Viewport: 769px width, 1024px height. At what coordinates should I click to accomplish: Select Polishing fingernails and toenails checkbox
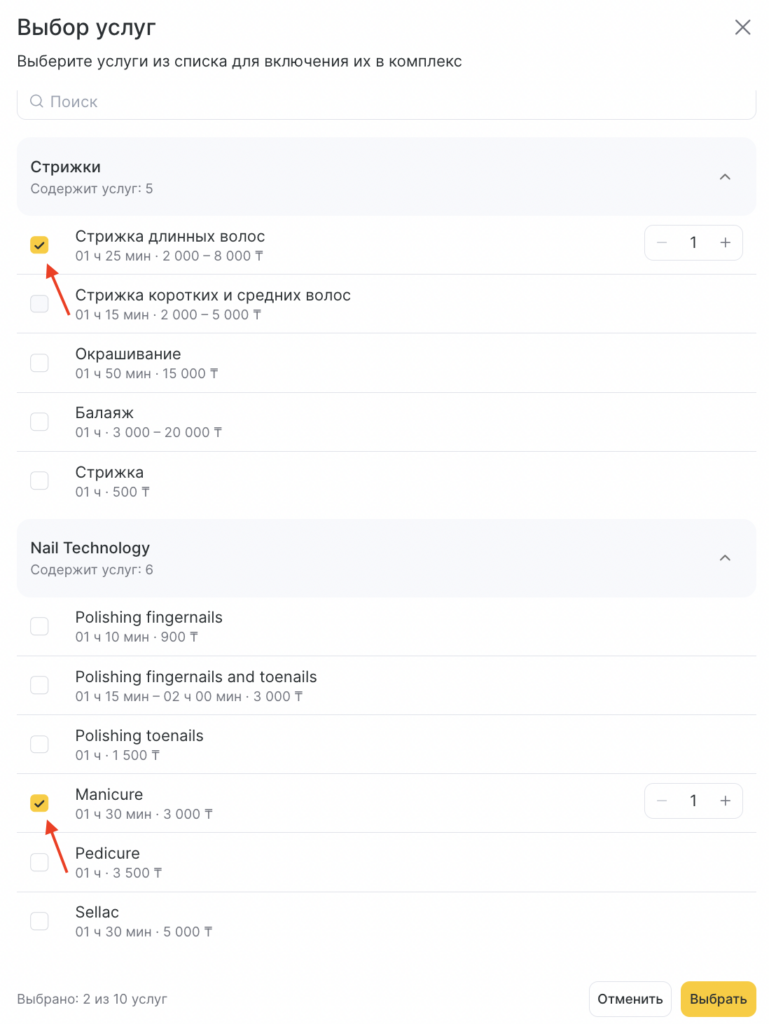39,685
